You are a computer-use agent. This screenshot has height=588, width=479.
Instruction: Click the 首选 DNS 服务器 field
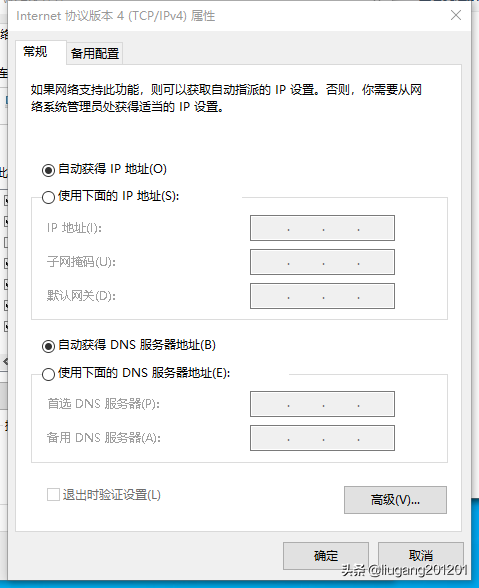click(x=322, y=404)
